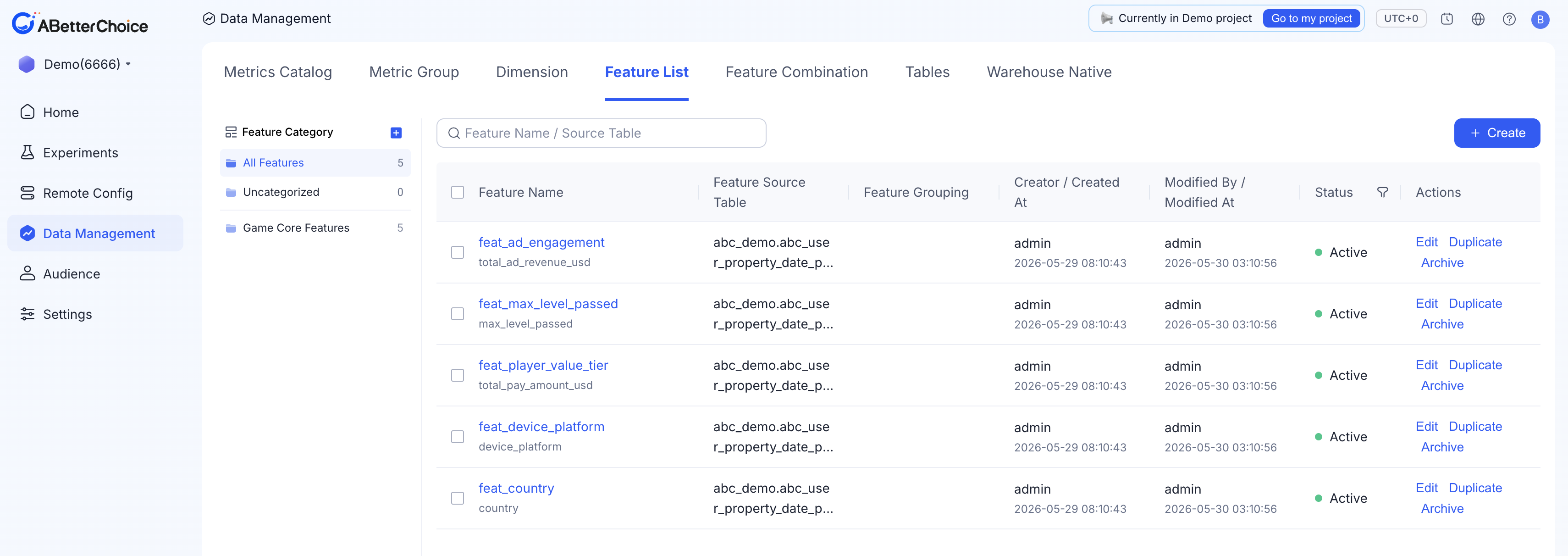Open the feat_max_level_passed feature link
Image resolution: width=1568 pixels, height=556 pixels.
548,304
